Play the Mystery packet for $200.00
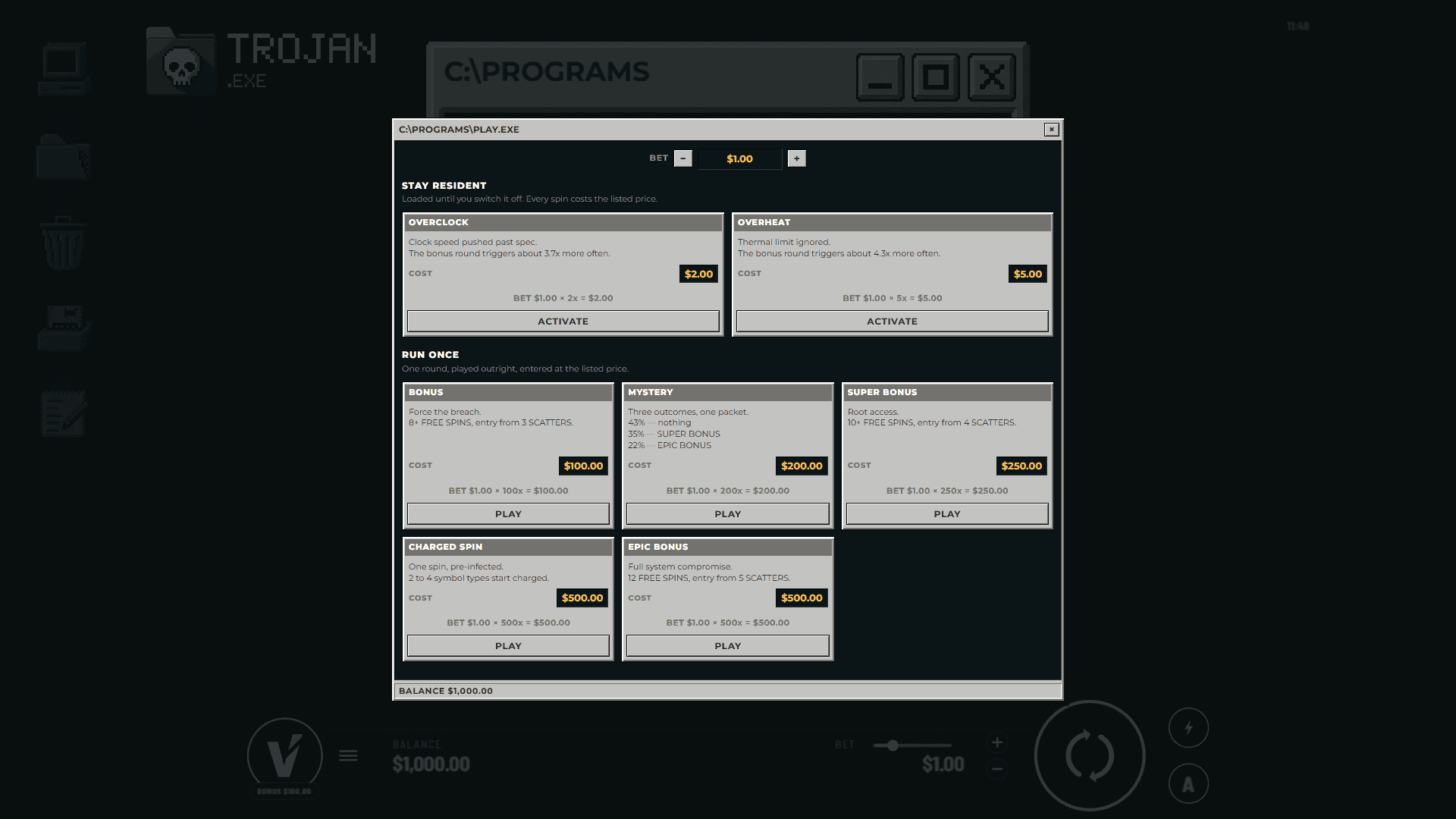Image resolution: width=1456 pixels, height=819 pixels. 727,514
